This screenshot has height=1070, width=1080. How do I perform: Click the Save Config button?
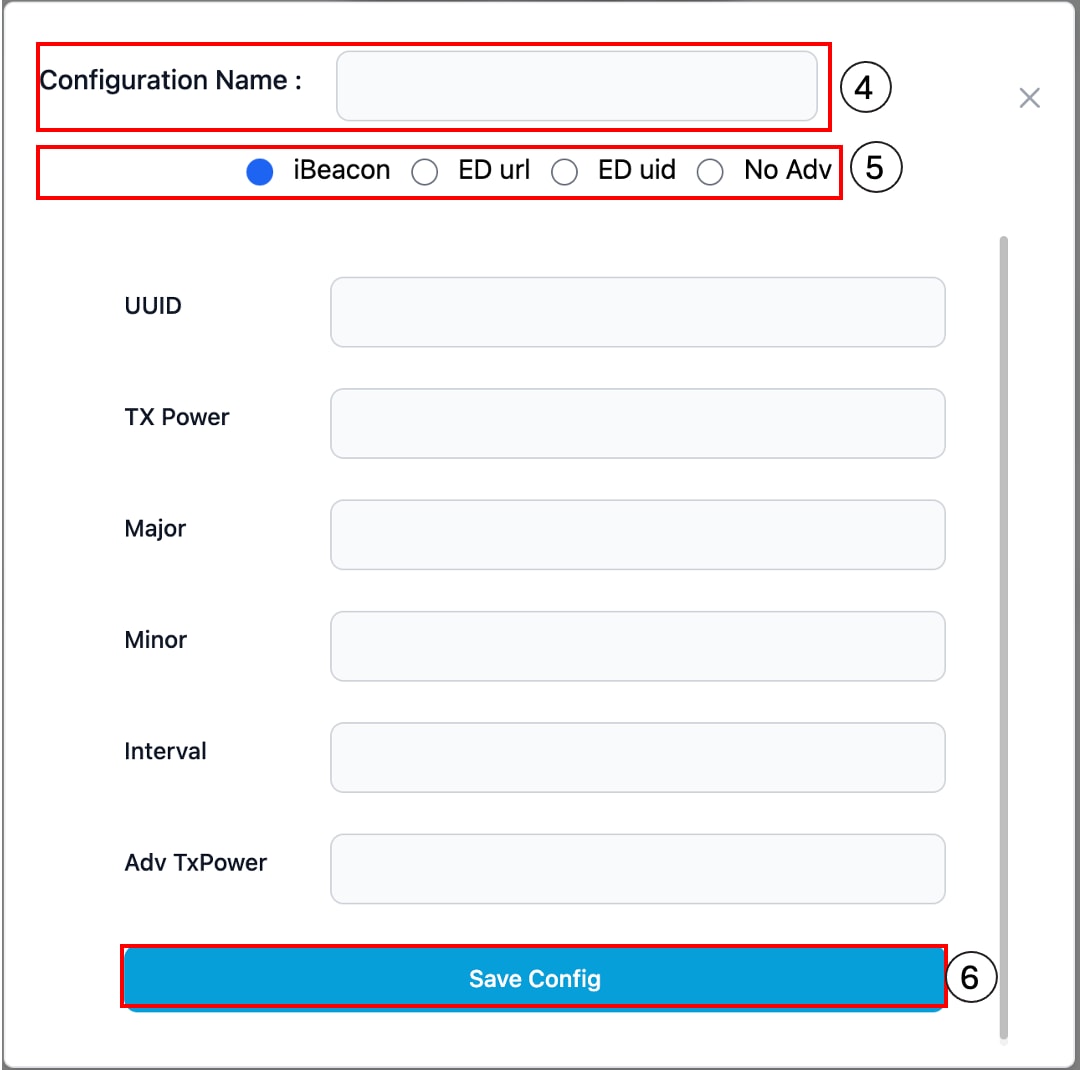[x=532, y=979]
